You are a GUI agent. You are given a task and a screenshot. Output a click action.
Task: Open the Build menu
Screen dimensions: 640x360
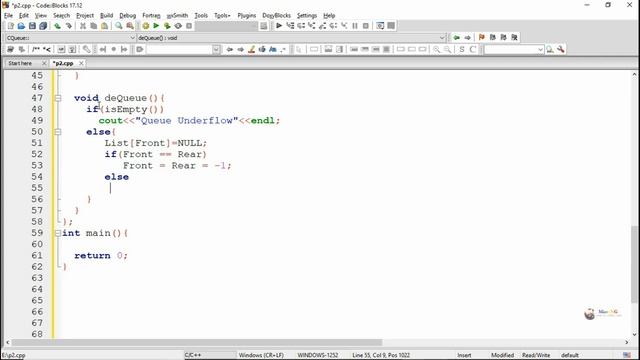click(107, 15)
